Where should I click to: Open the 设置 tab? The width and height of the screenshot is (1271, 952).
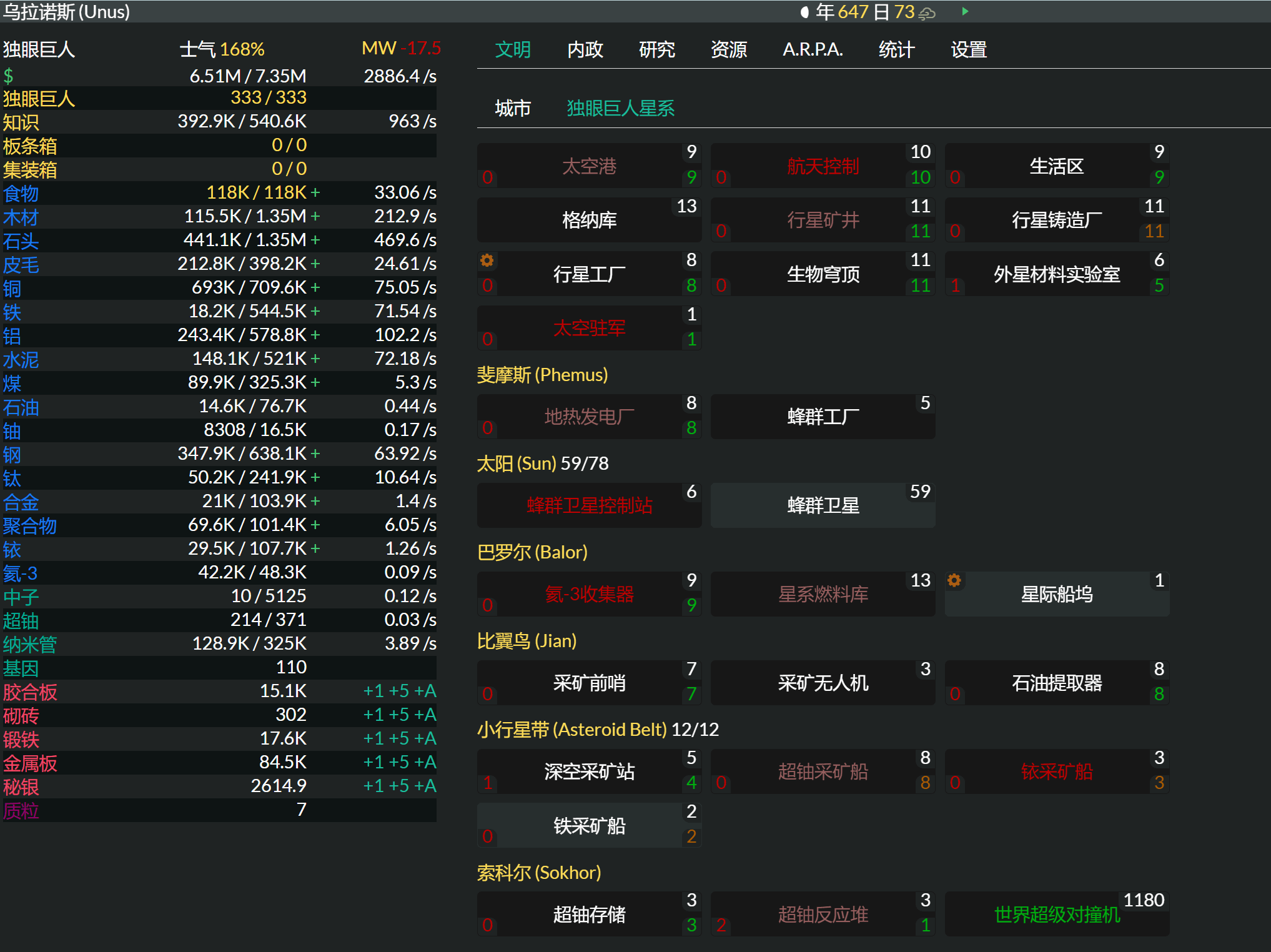pos(969,49)
